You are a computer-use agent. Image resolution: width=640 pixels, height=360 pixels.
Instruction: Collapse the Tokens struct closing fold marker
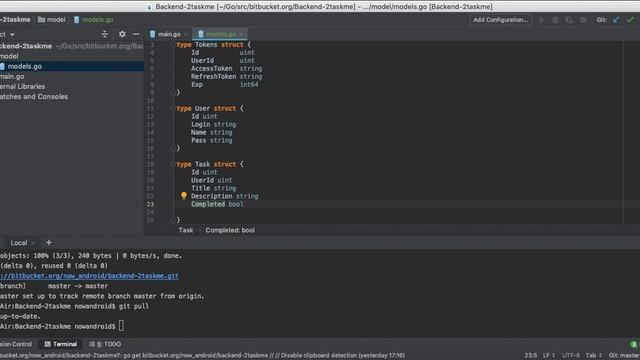click(173, 93)
